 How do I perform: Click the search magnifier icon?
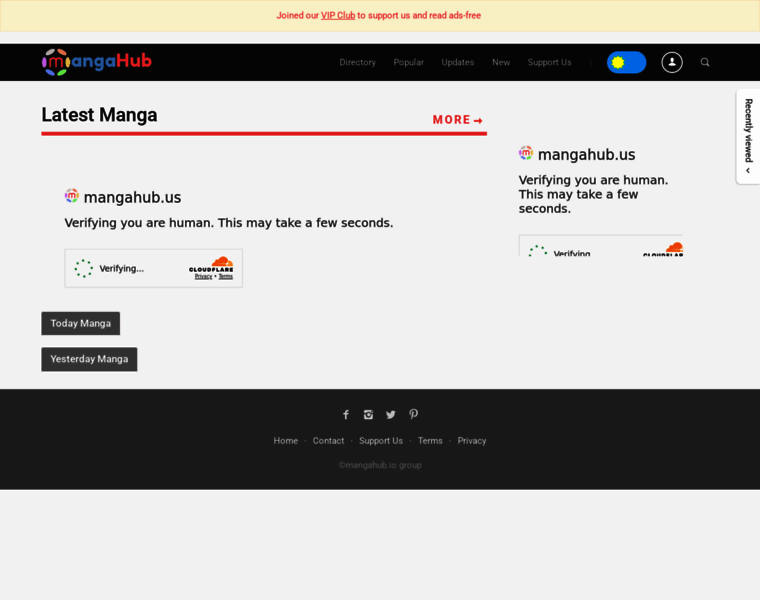pyautogui.click(x=705, y=62)
